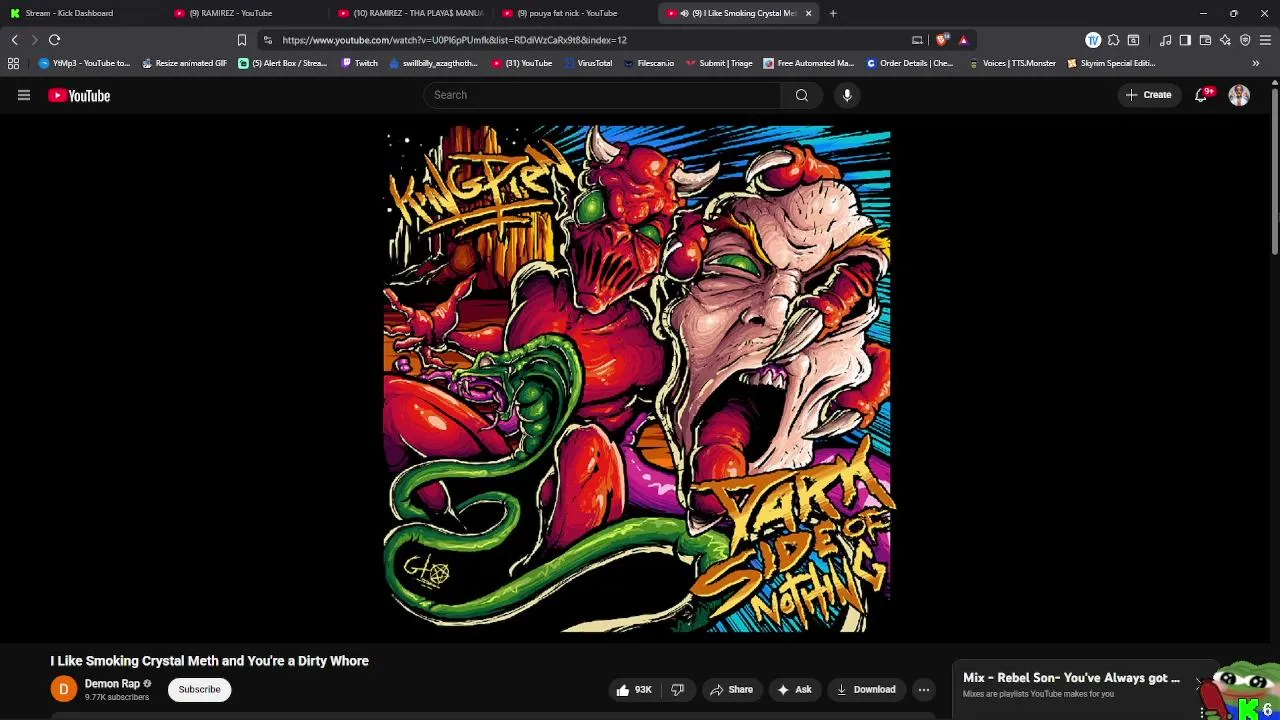Go to YouTube home via logo
1280x720 pixels.
[x=79, y=95]
